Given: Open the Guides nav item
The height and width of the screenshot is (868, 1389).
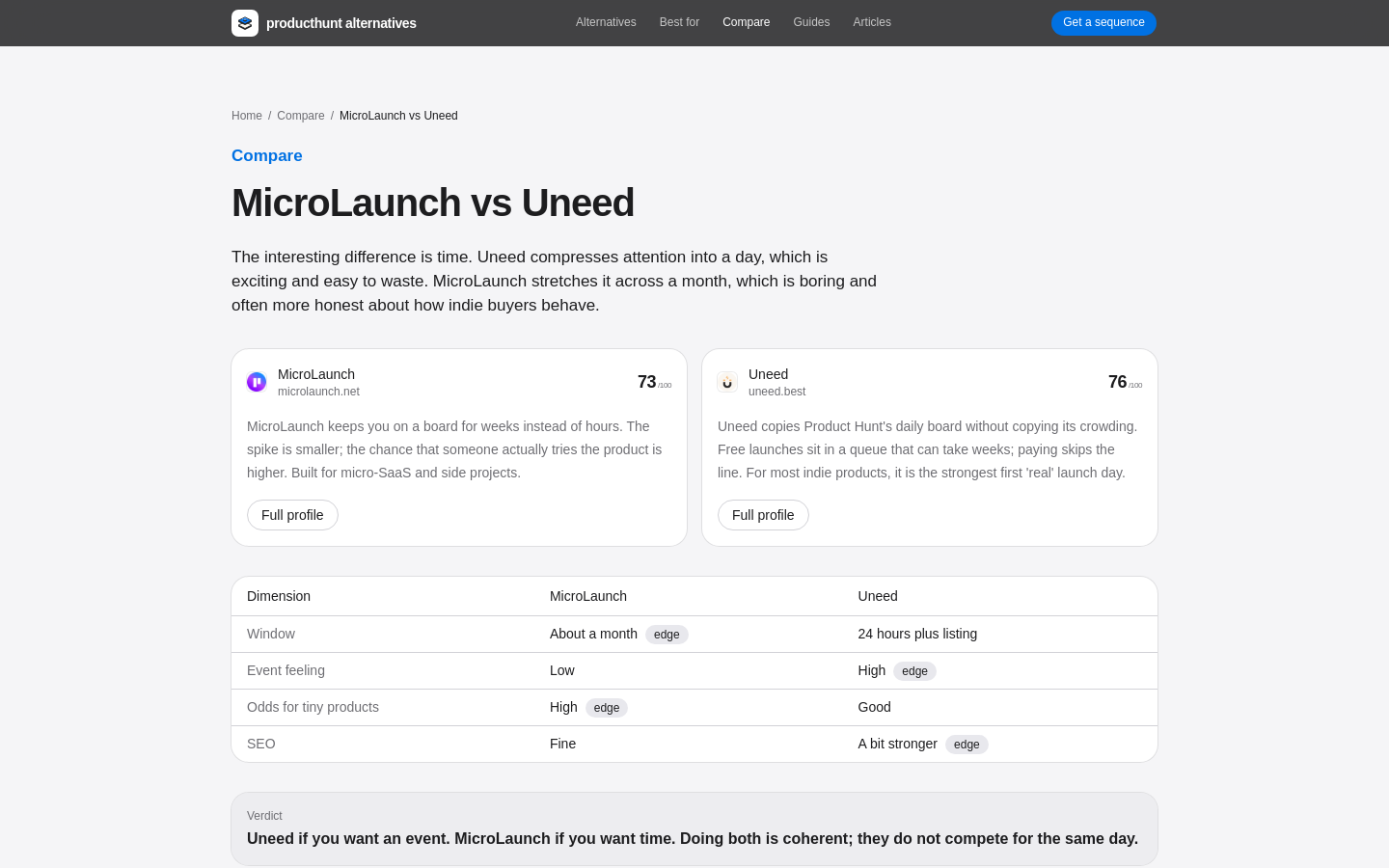Looking at the screenshot, I should (811, 22).
